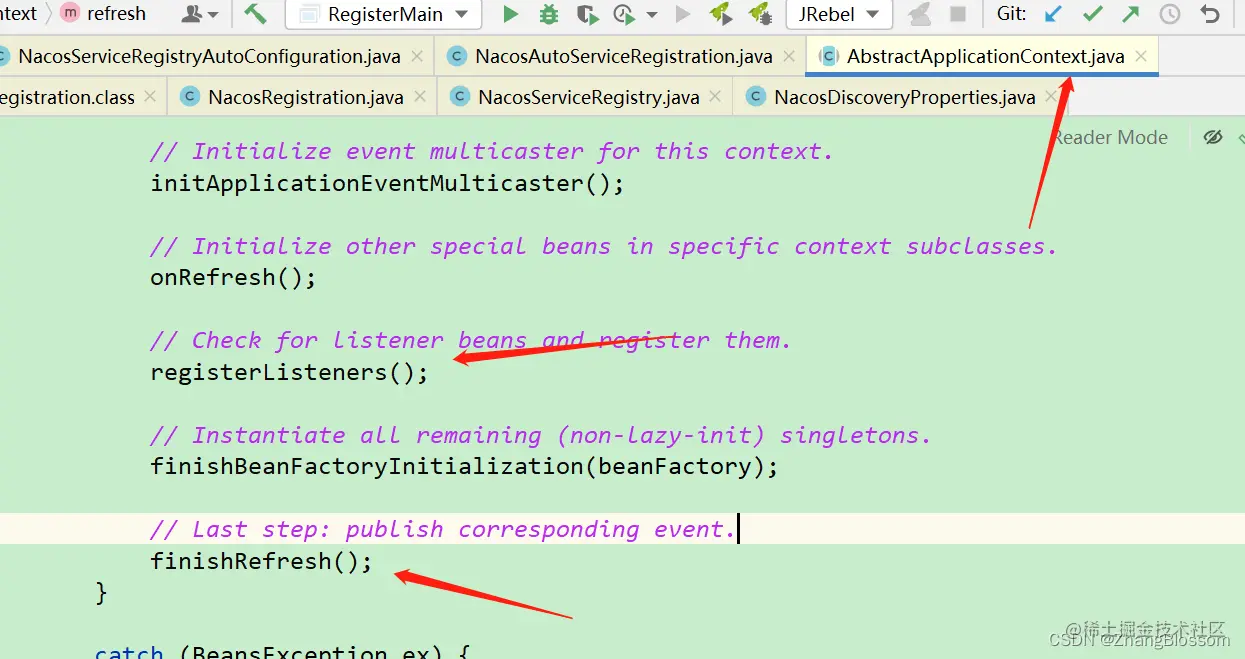
Task: Click Git update project blue arrow
Action: [x=1053, y=14]
